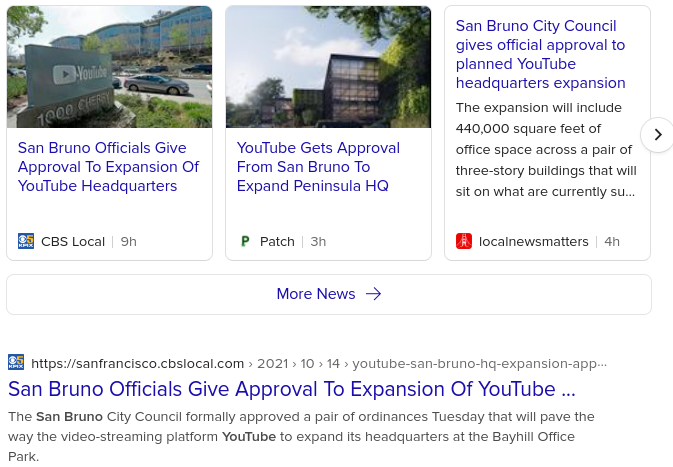This screenshot has height=467, width=673.
Task: Open the YouTube sign building thumbnail image
Action: pos(109,67)
